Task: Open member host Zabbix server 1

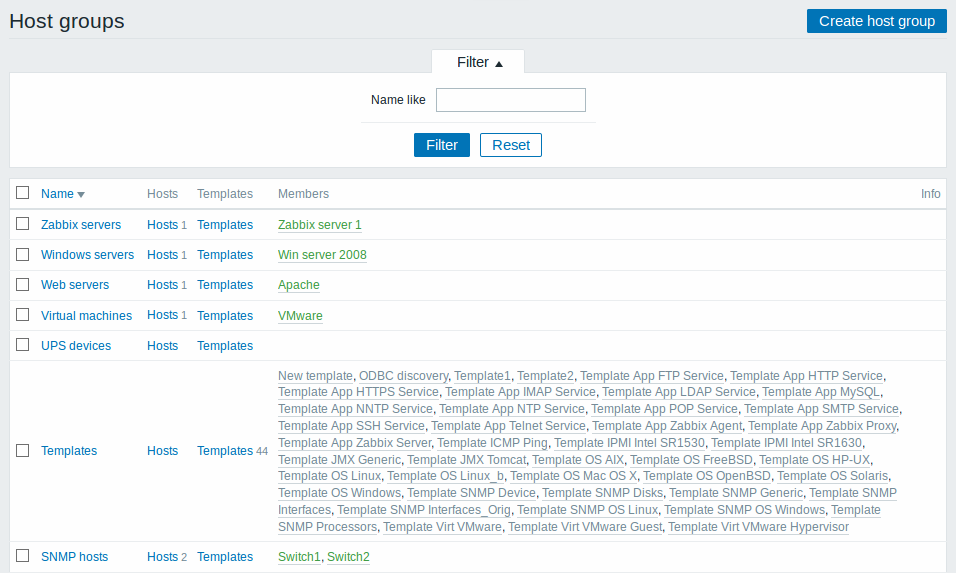Action: tap(319, 225)
